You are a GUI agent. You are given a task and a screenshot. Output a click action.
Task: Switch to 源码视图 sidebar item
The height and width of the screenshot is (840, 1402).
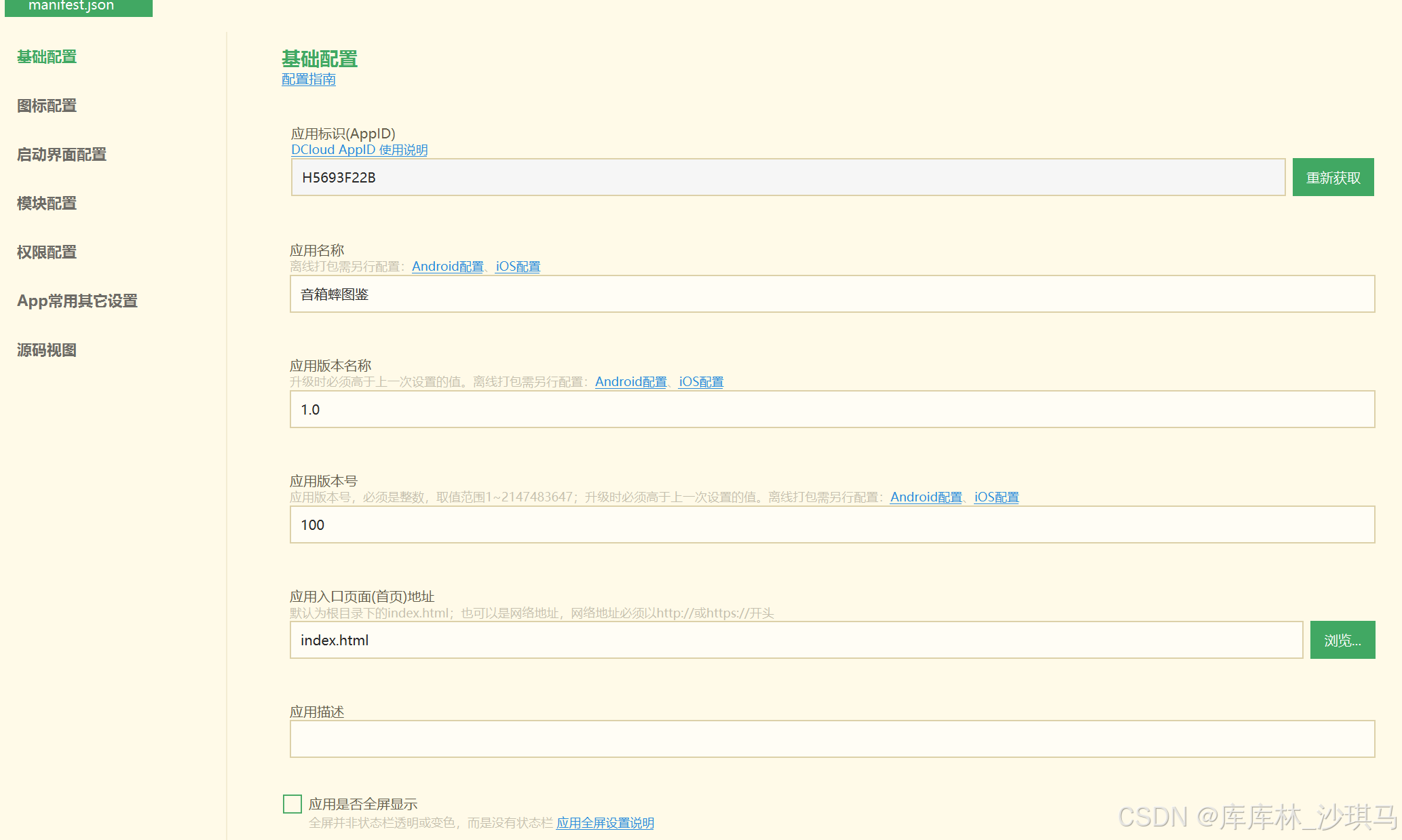click(x=47, y=350)
